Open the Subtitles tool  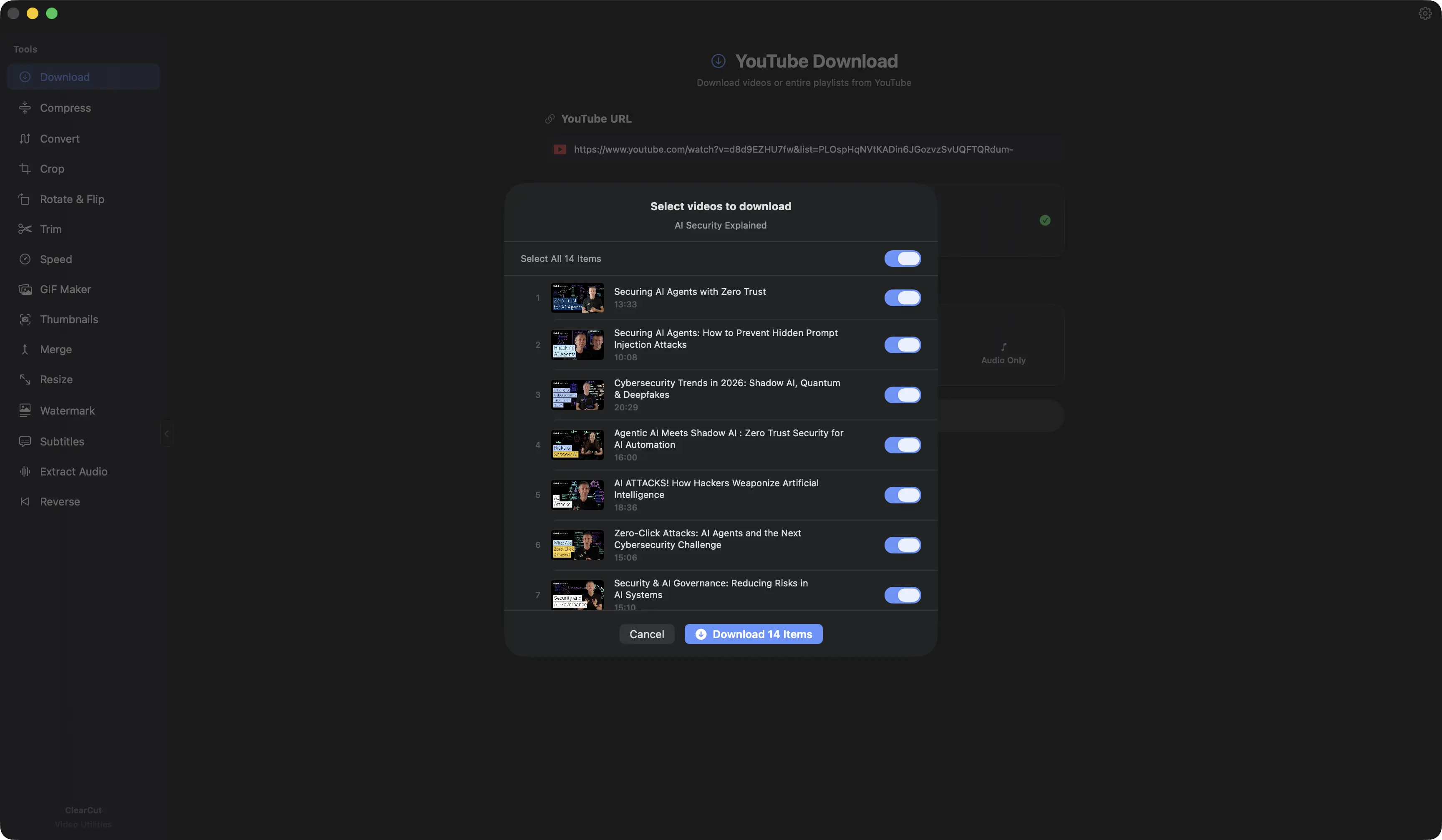pos(62,441)
